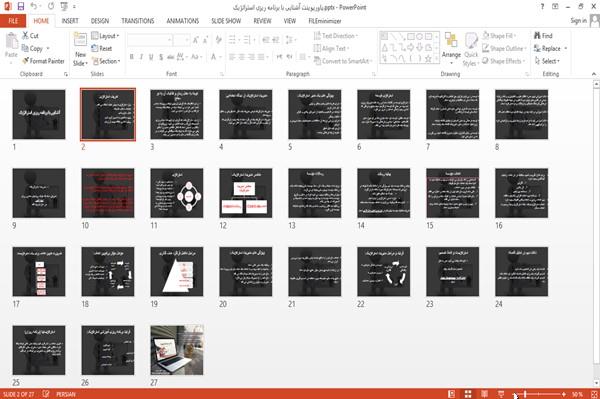Open the Align Text dropdown

(331, 48)
